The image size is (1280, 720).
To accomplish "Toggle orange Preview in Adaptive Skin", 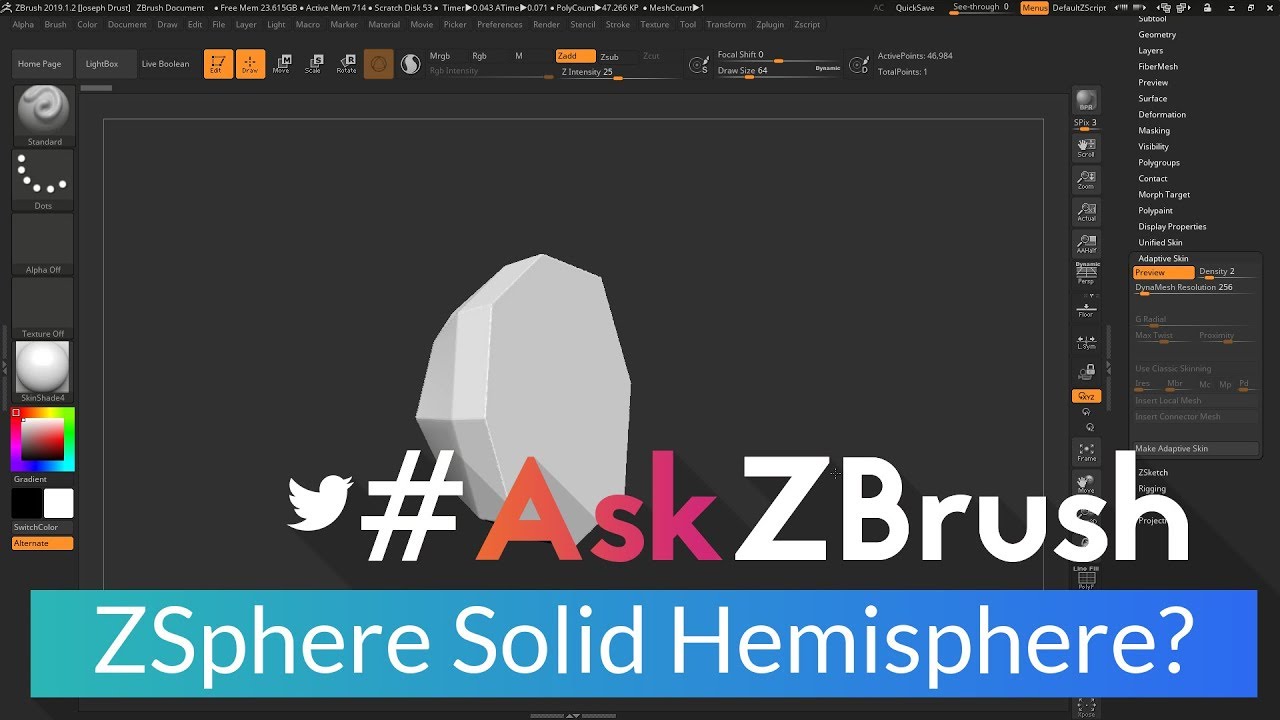I will (1164, 272).
